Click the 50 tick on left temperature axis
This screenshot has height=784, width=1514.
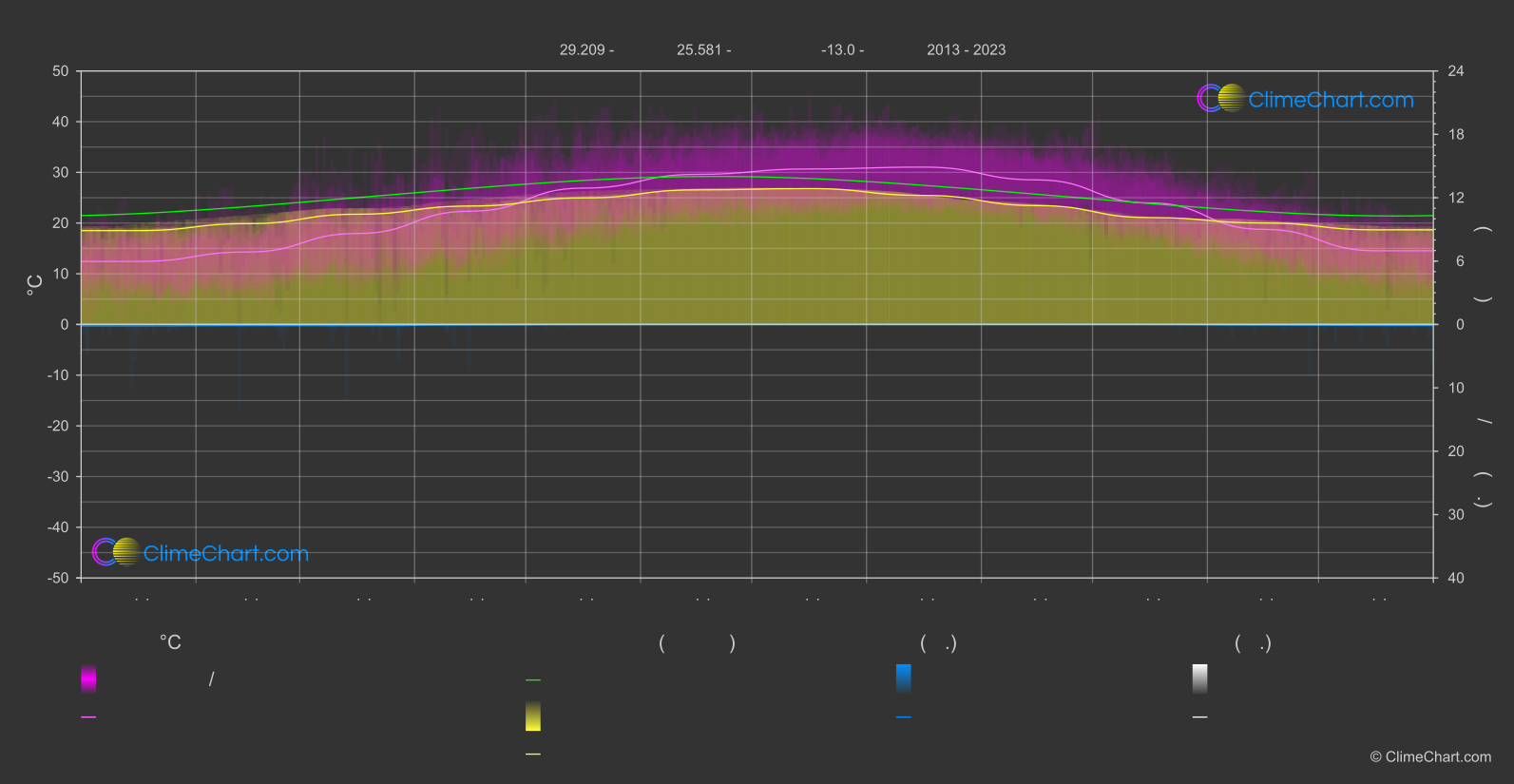(x=61, y=71)
